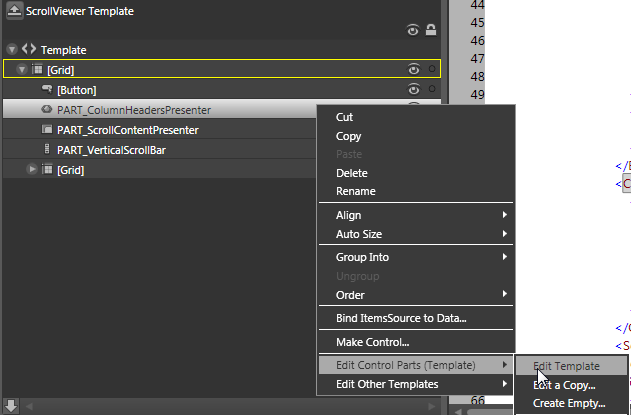Click the lock column header icon
This screenshot has height=415, width=631.
point(431,30)
